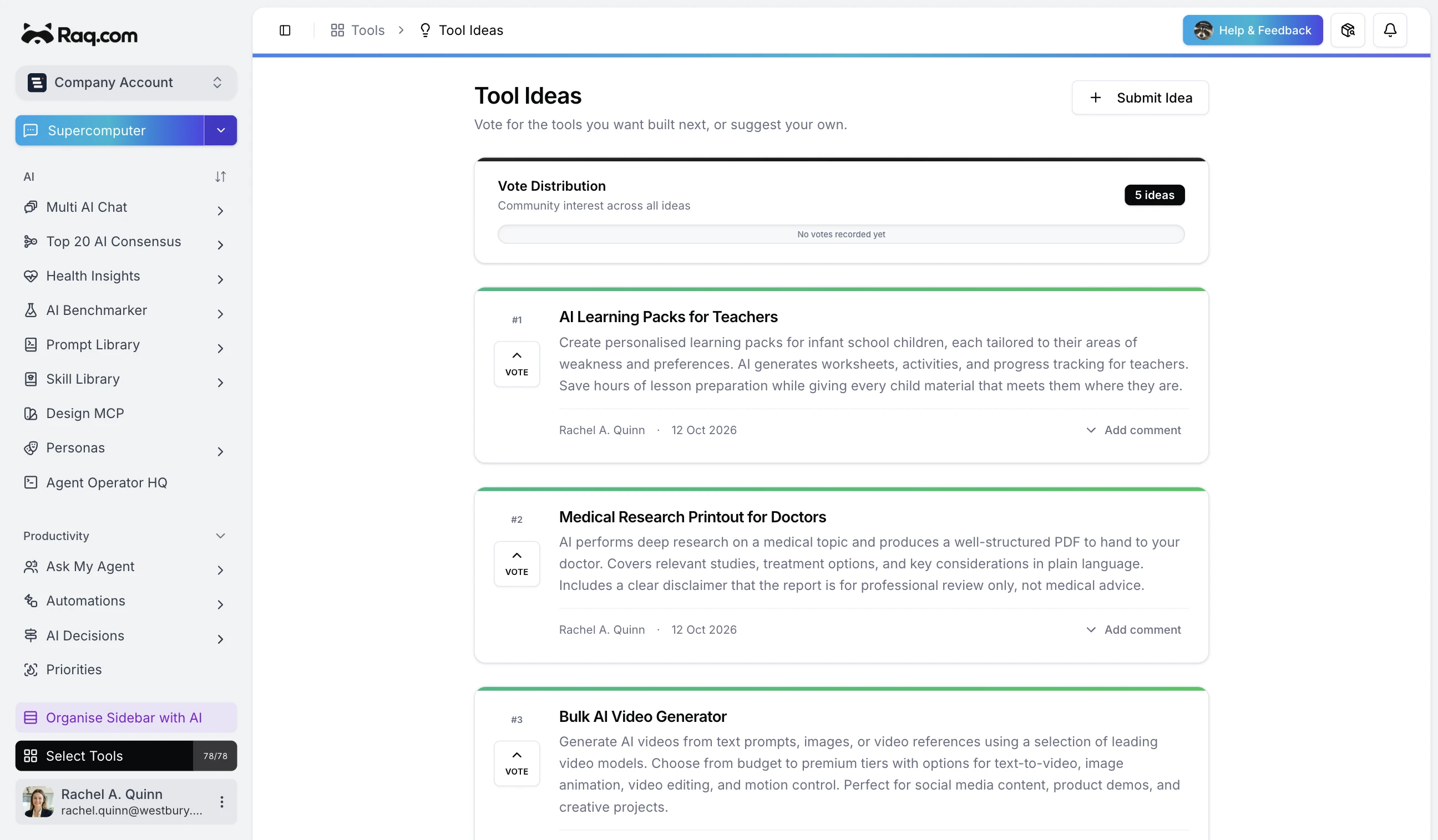This screenshot has height=840, width=1438.
Task: Open the notifications bell
Action: (x=1390, y=30)
